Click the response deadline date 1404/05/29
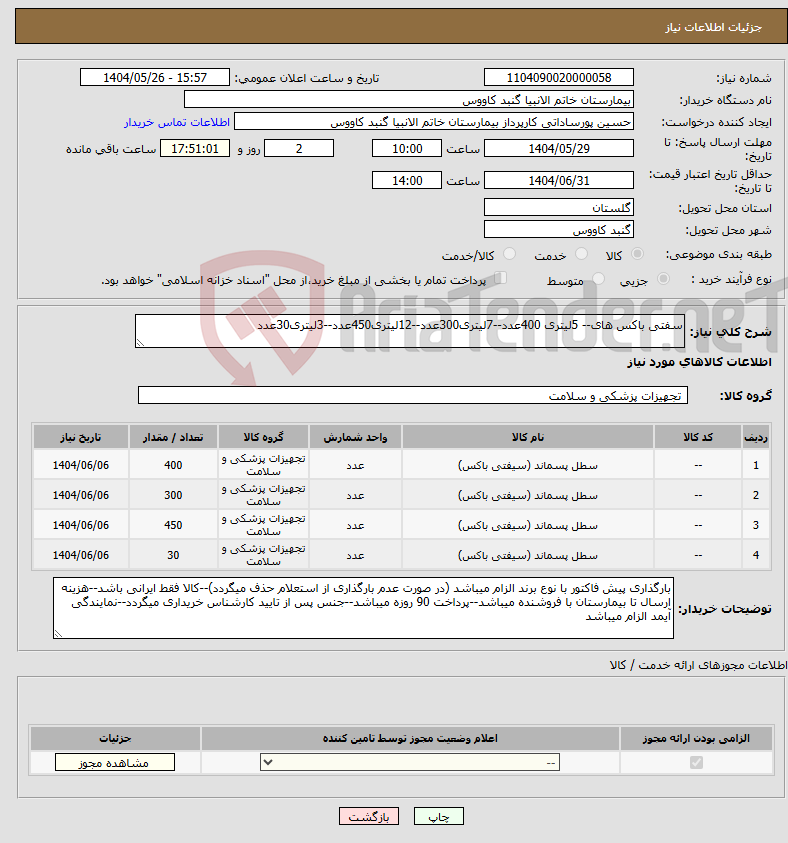The image size is (788, 843). pyautogui.click(x=558, y=148)
